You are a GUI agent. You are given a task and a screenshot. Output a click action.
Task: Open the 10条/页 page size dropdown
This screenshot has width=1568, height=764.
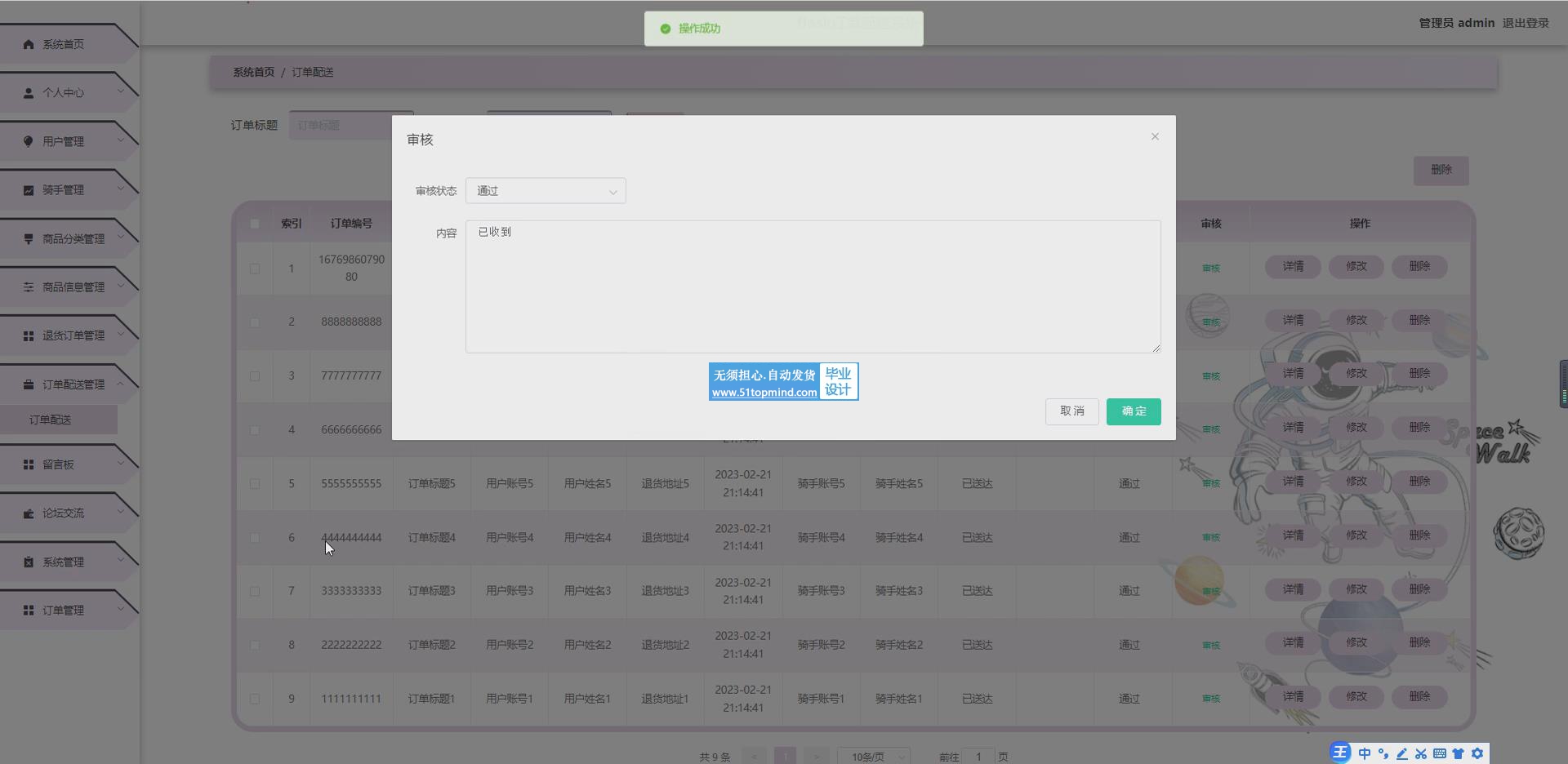pos(875,757)
